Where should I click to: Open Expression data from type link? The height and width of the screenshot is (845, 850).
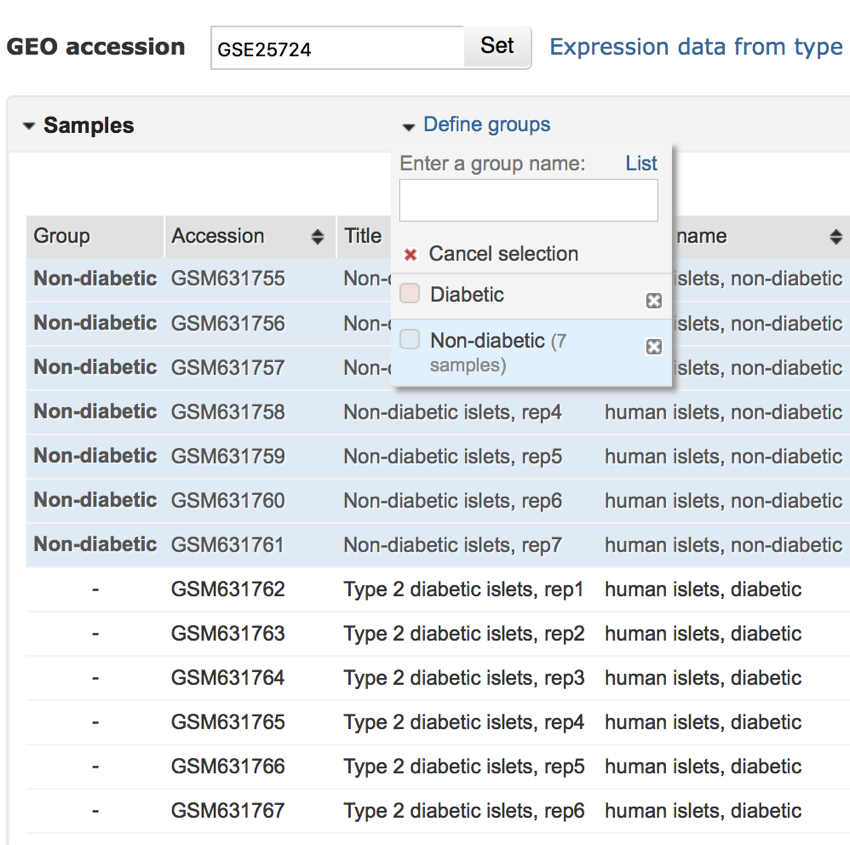pos(696,47)
